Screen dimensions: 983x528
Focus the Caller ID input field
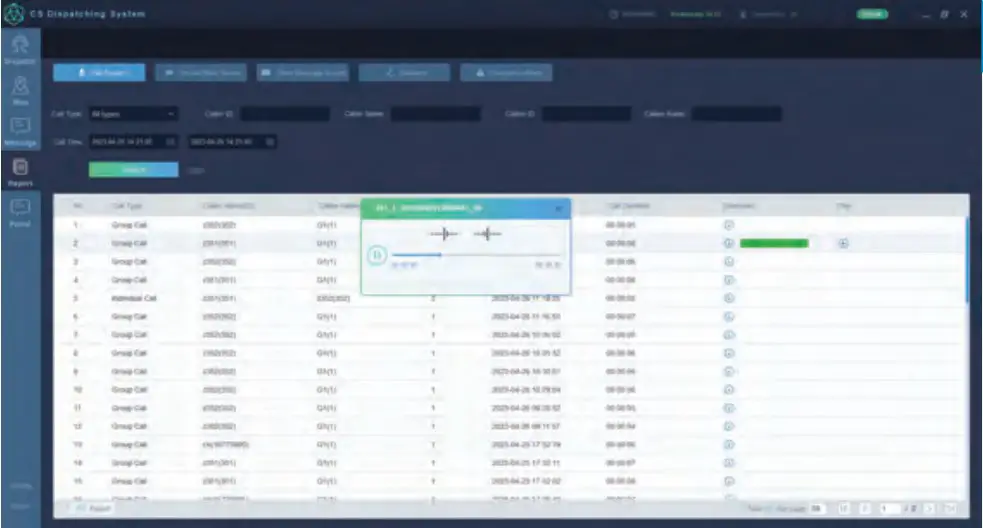(285, 114)
